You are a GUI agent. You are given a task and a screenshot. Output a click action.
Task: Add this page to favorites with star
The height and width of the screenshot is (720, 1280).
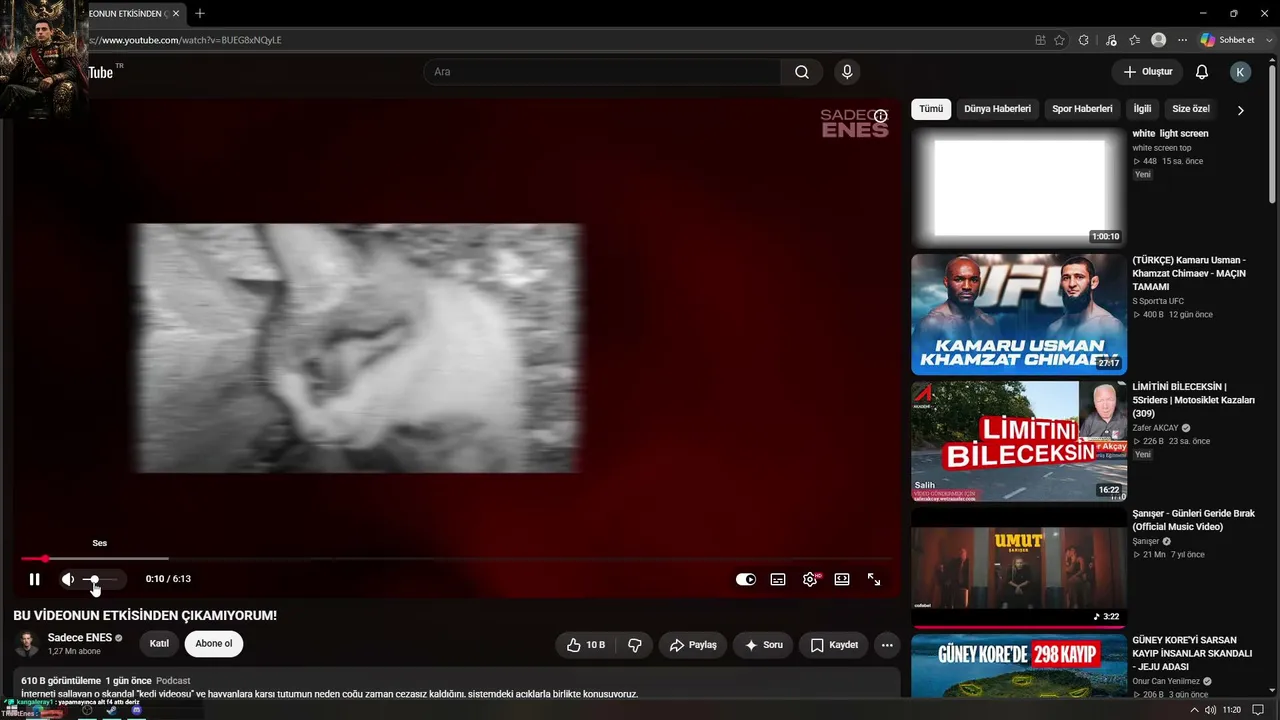[x=1060, y=40]
